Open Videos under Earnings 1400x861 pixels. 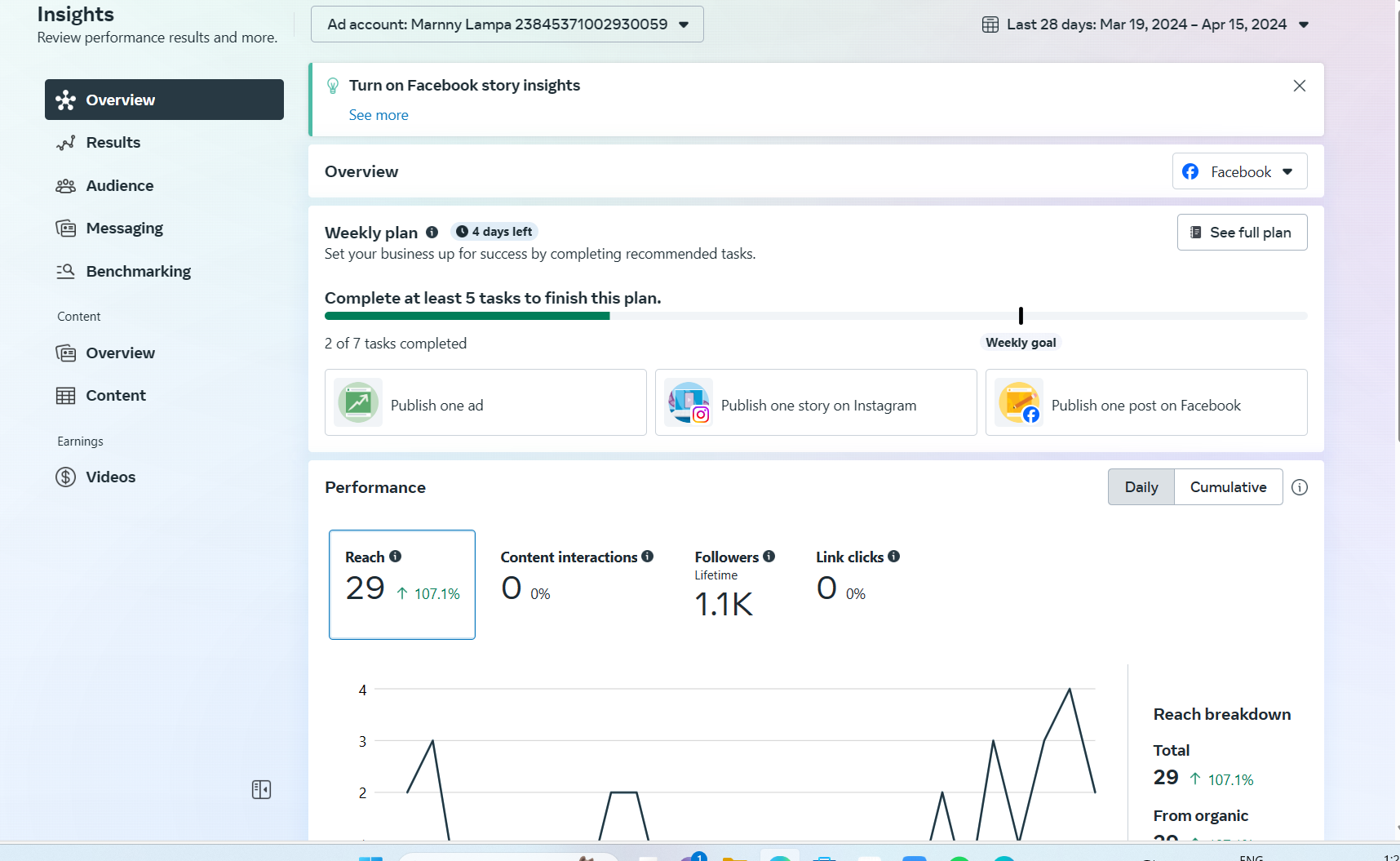point(164,477)
